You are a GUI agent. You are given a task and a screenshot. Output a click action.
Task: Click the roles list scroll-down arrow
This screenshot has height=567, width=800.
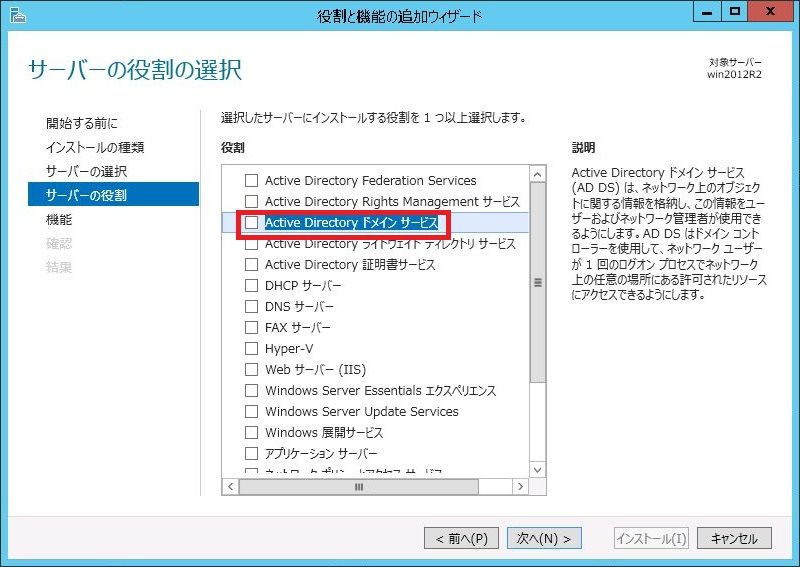pos(537,470)
